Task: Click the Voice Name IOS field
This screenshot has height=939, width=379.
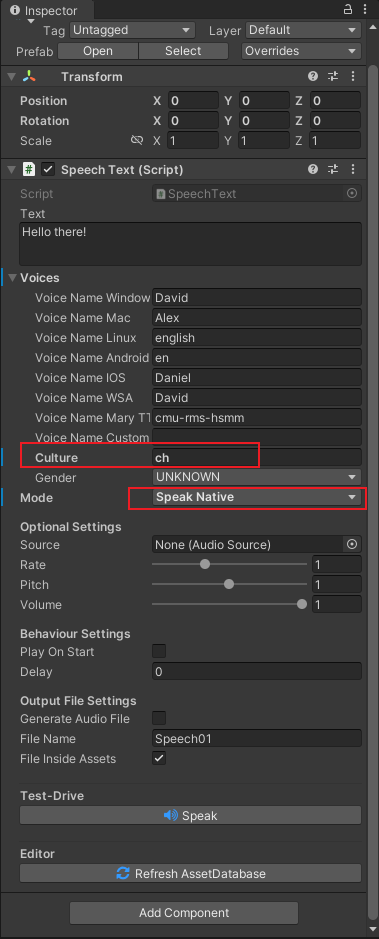Action: tap(257, 377)
